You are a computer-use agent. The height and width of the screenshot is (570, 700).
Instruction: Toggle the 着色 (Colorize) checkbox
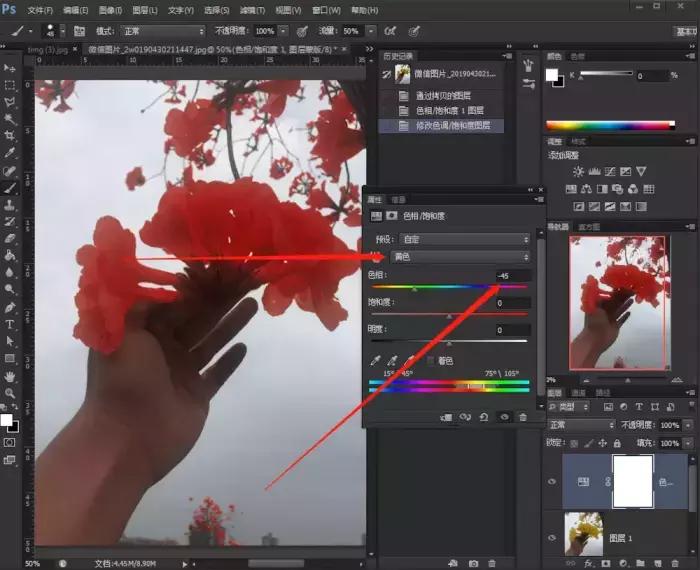(430, 361)
